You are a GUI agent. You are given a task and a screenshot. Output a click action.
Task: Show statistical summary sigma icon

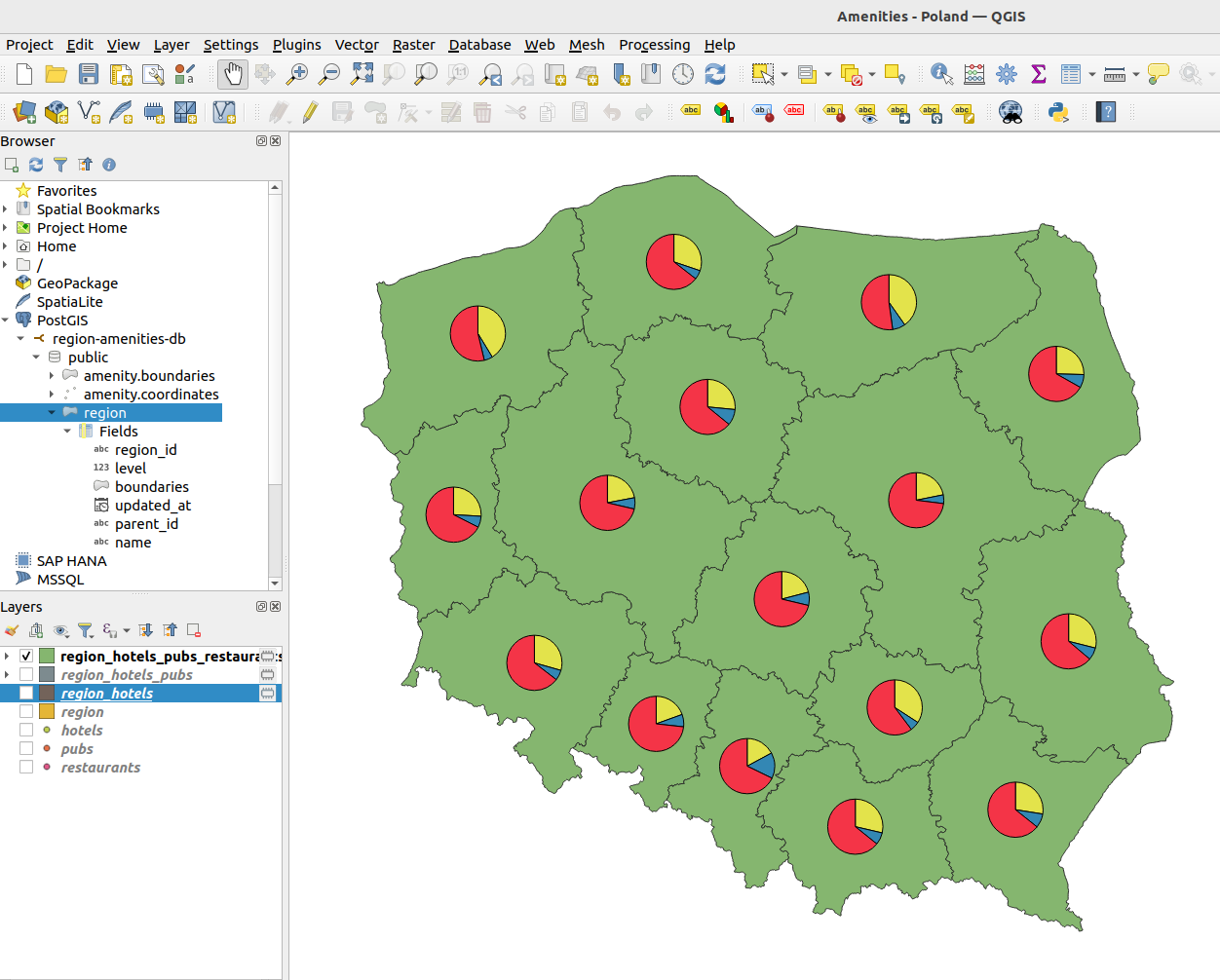pyautogui.click(x=1039, y=74)
